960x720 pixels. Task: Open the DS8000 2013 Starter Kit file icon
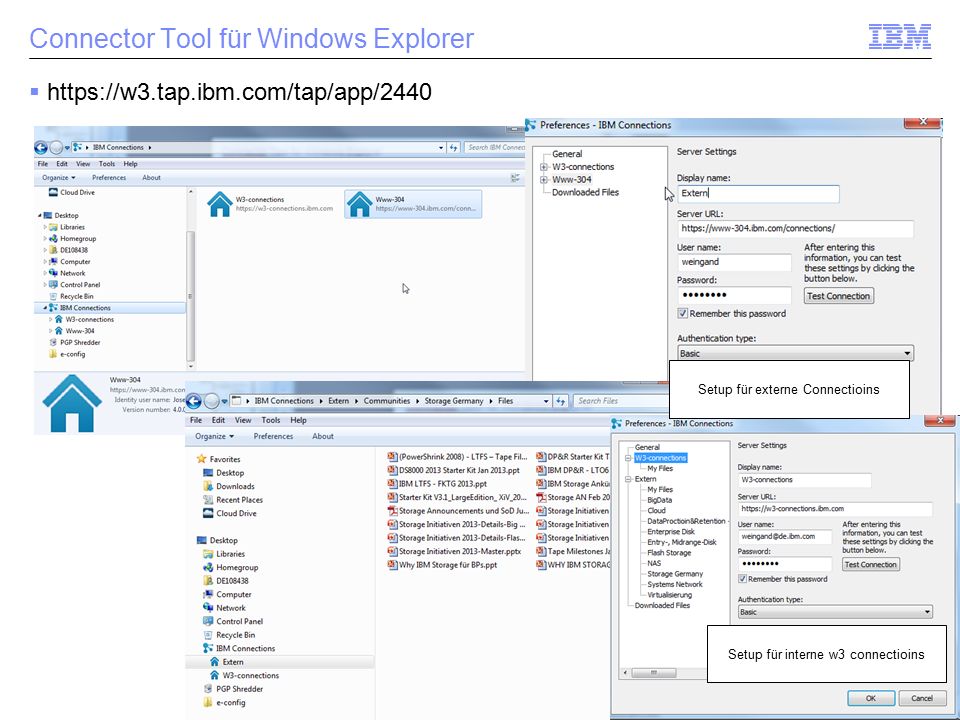[x=392, y=470]
